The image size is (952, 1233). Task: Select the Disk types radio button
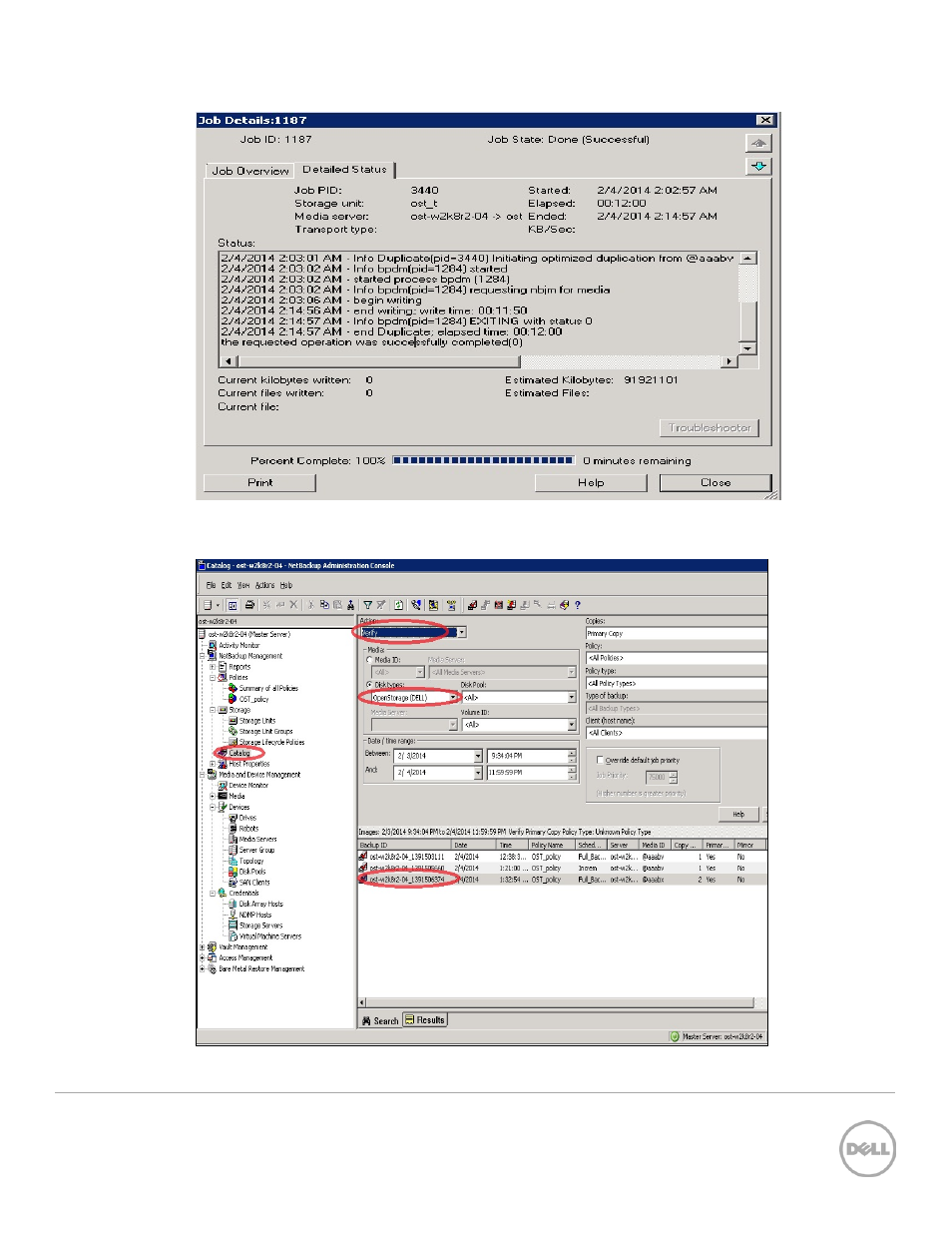[370, 685]
